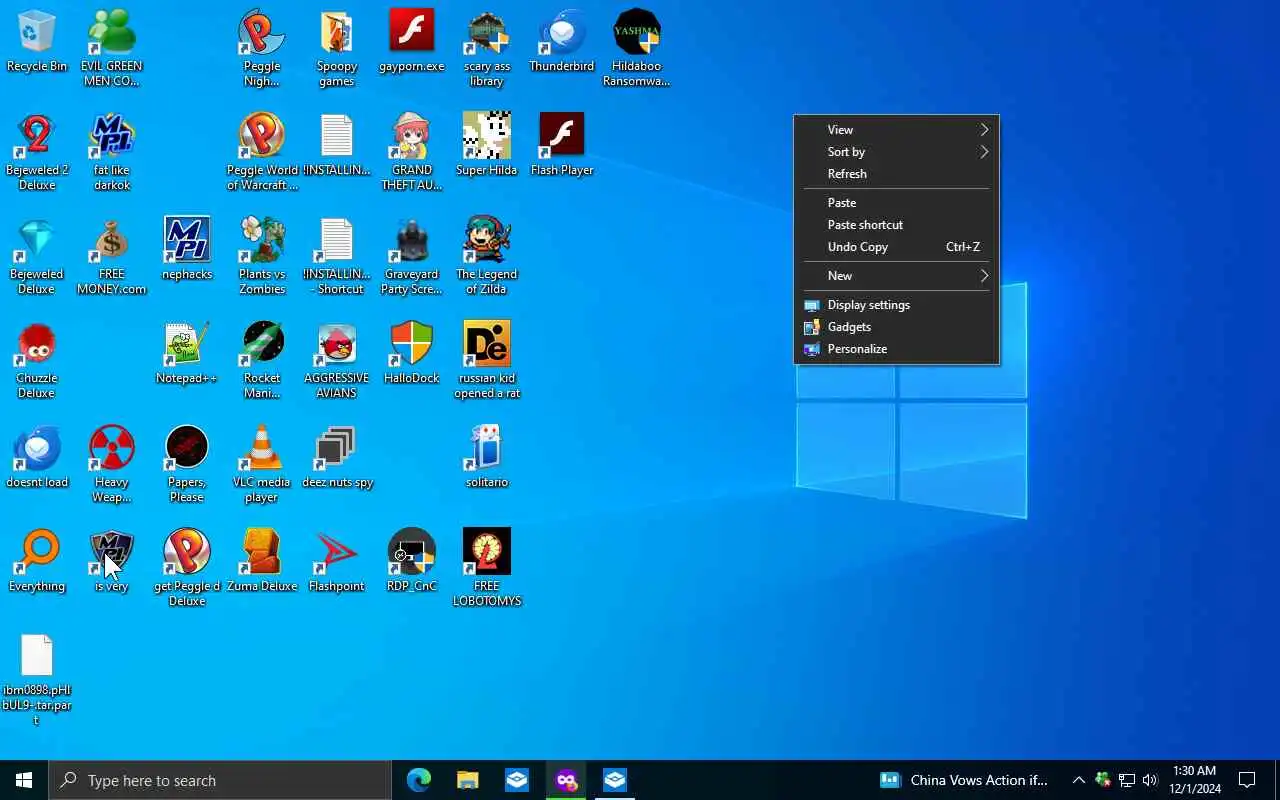
Task: Open the volume speaker tray icon
Action: 1150,780
